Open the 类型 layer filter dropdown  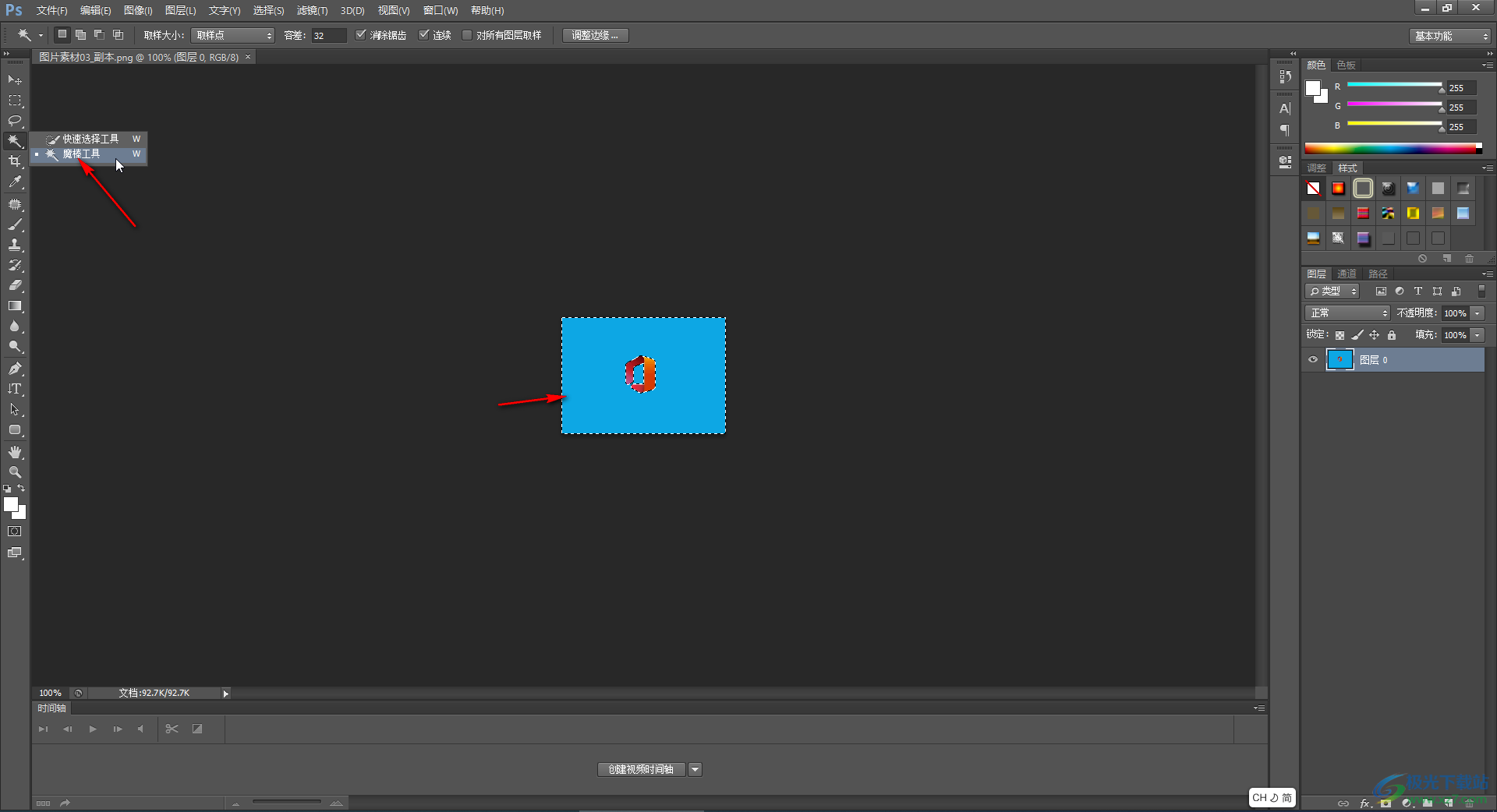(x=1332, y=291)
